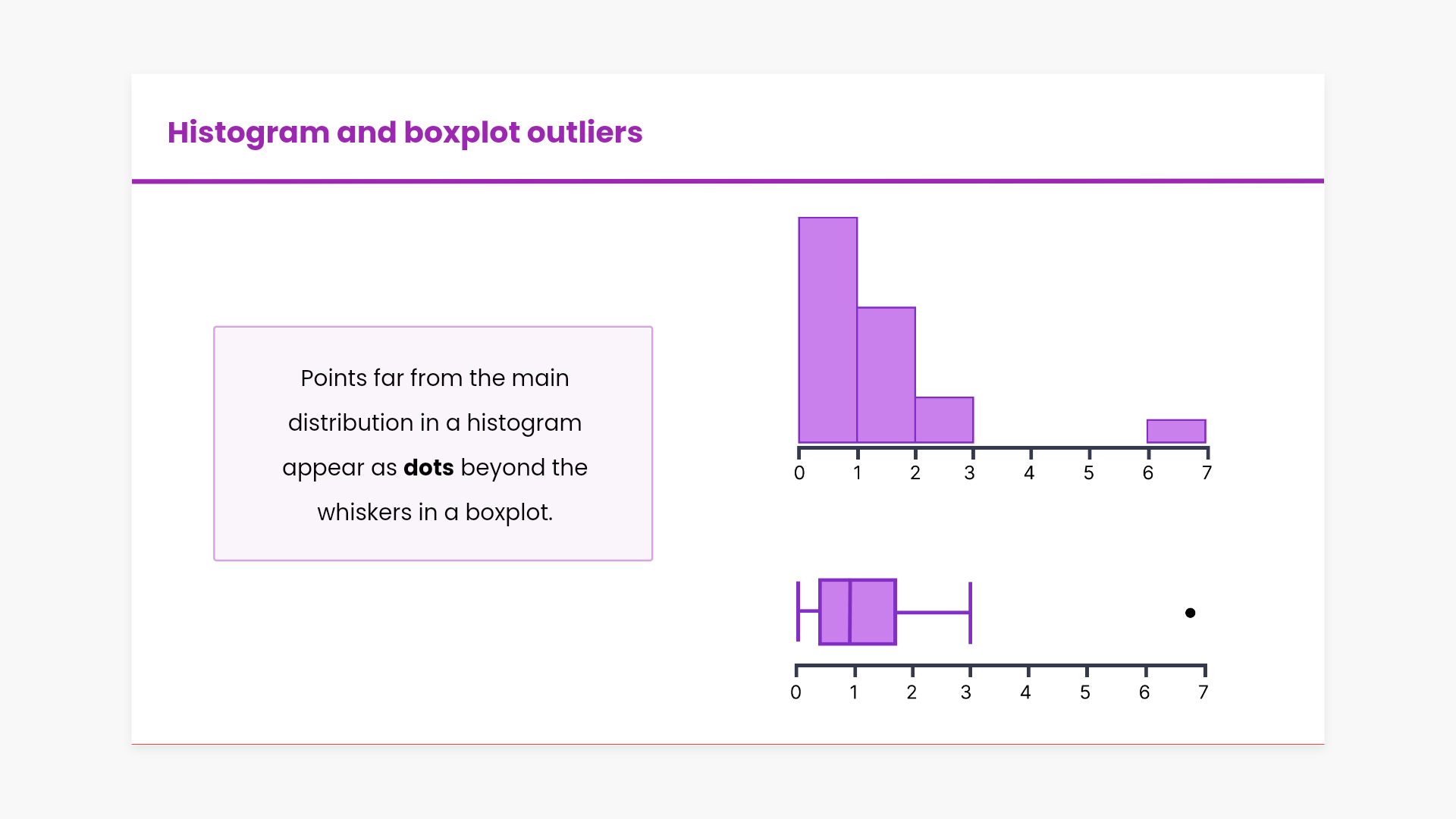
Task: Click the tallest histogram bar
Action: 828,330
